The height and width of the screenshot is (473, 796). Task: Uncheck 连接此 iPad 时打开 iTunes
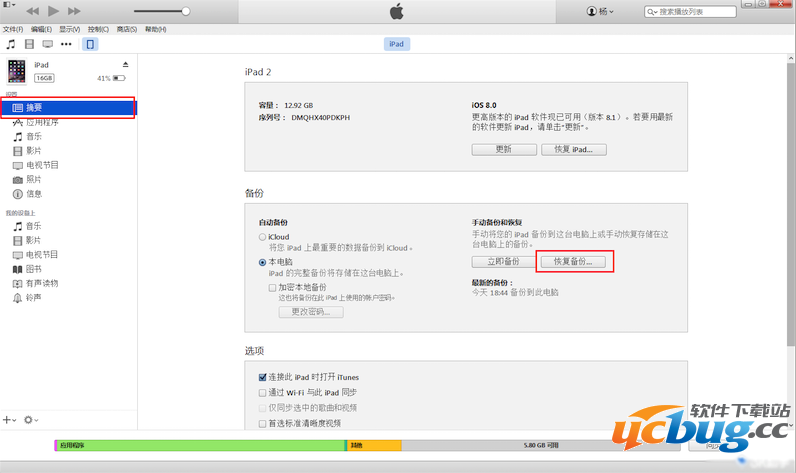click(x=263, y=378)
